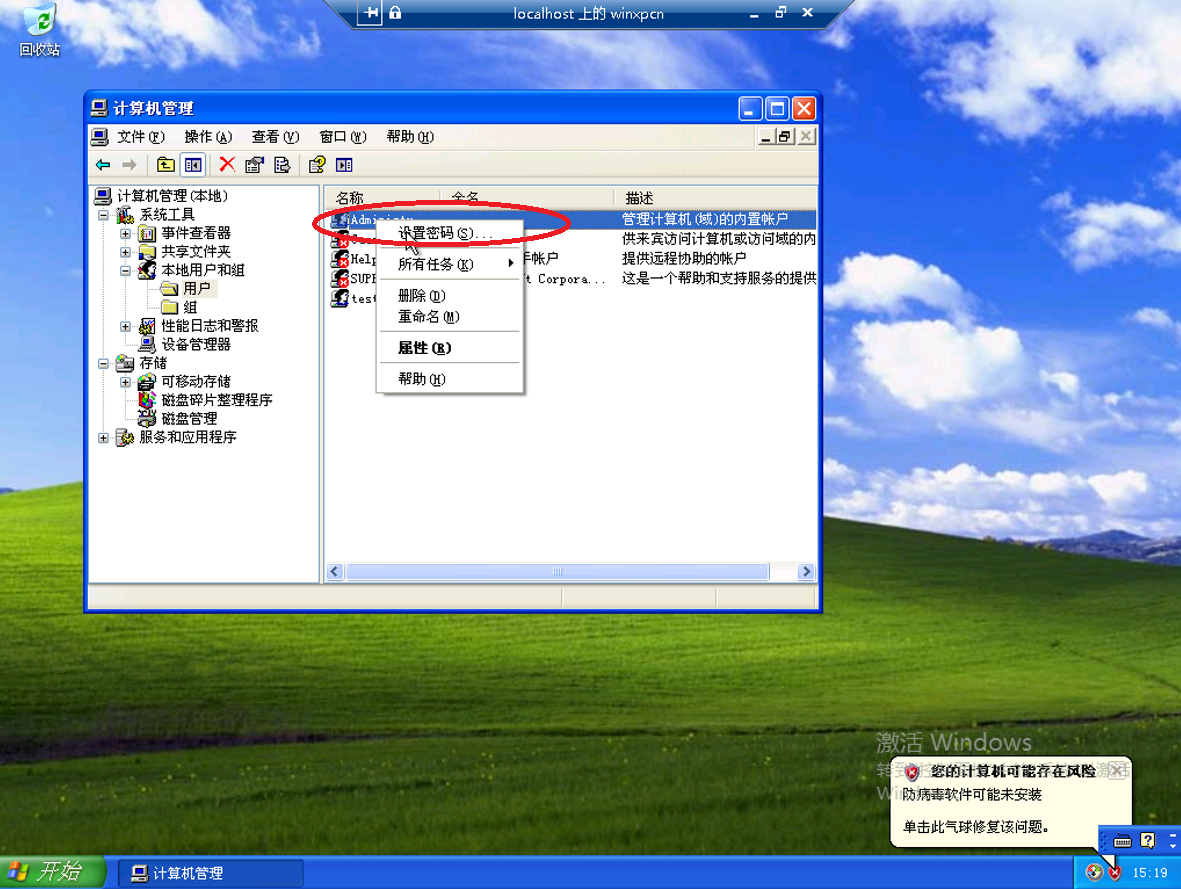Select 性能日志和警报 tree node
This screenshot has height=889, width=1181.
[209, 325]
